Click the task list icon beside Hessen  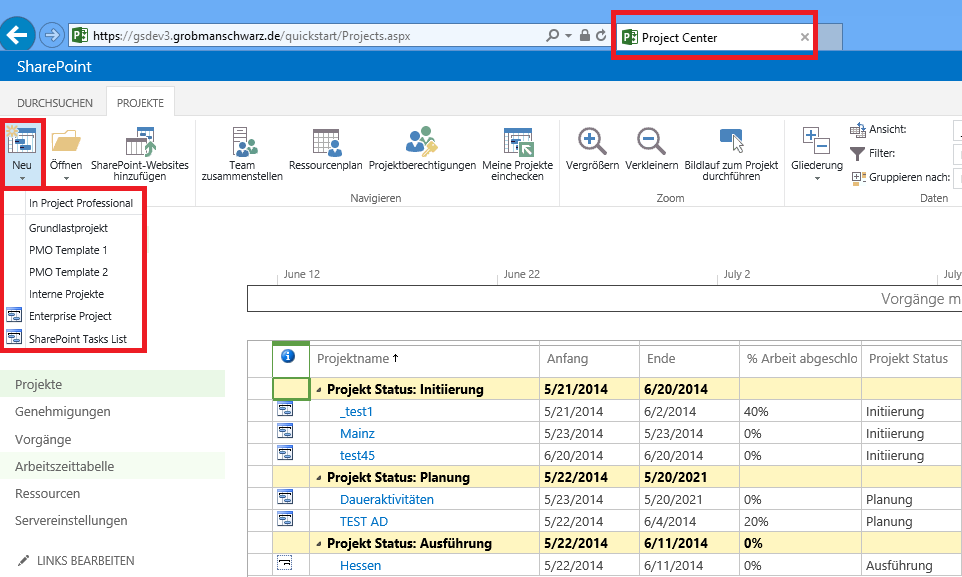(x=285, y=563)
